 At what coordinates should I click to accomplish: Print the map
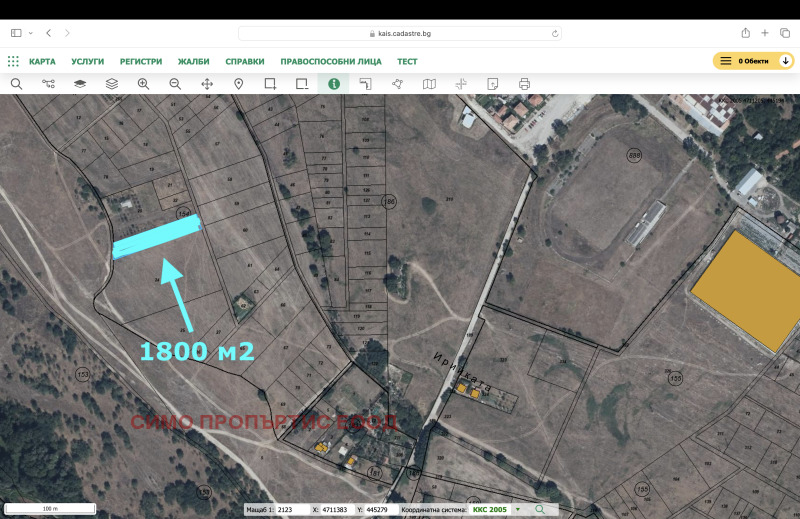[524, 84]
